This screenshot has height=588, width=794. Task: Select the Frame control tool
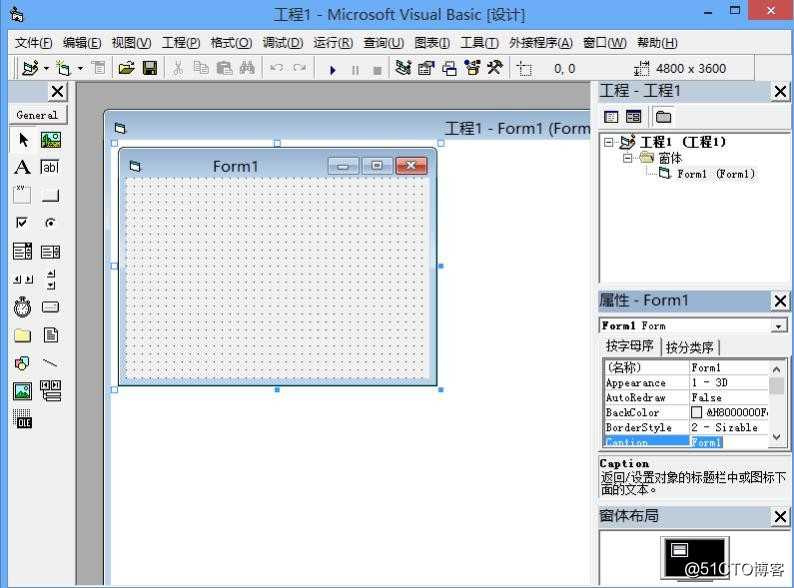(23, 195)
